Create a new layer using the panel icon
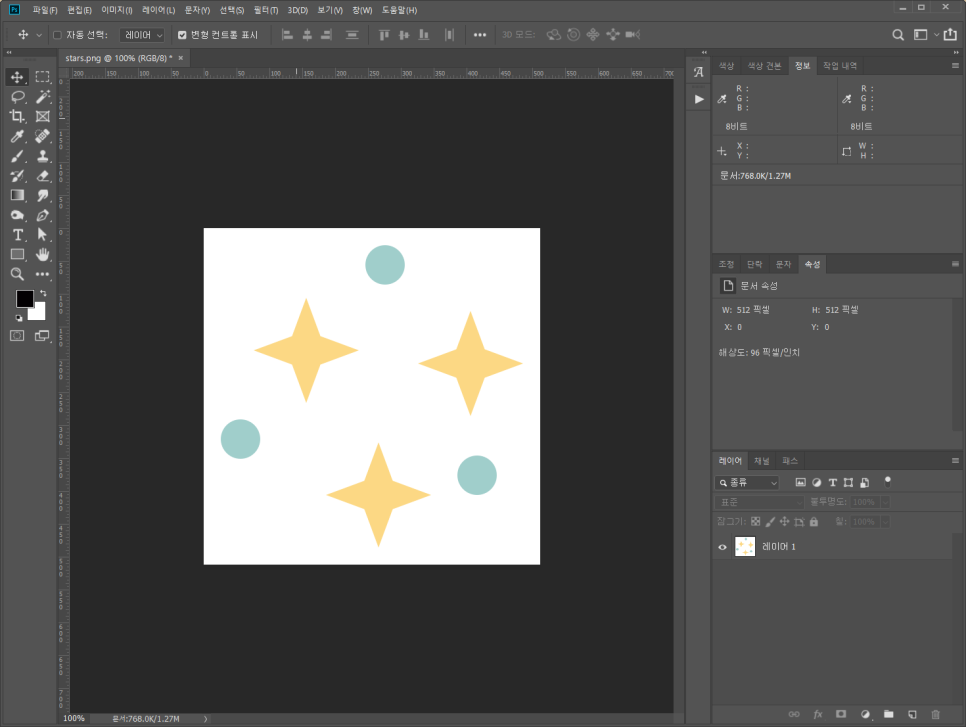The image size is (966, 727). (912, 714)
